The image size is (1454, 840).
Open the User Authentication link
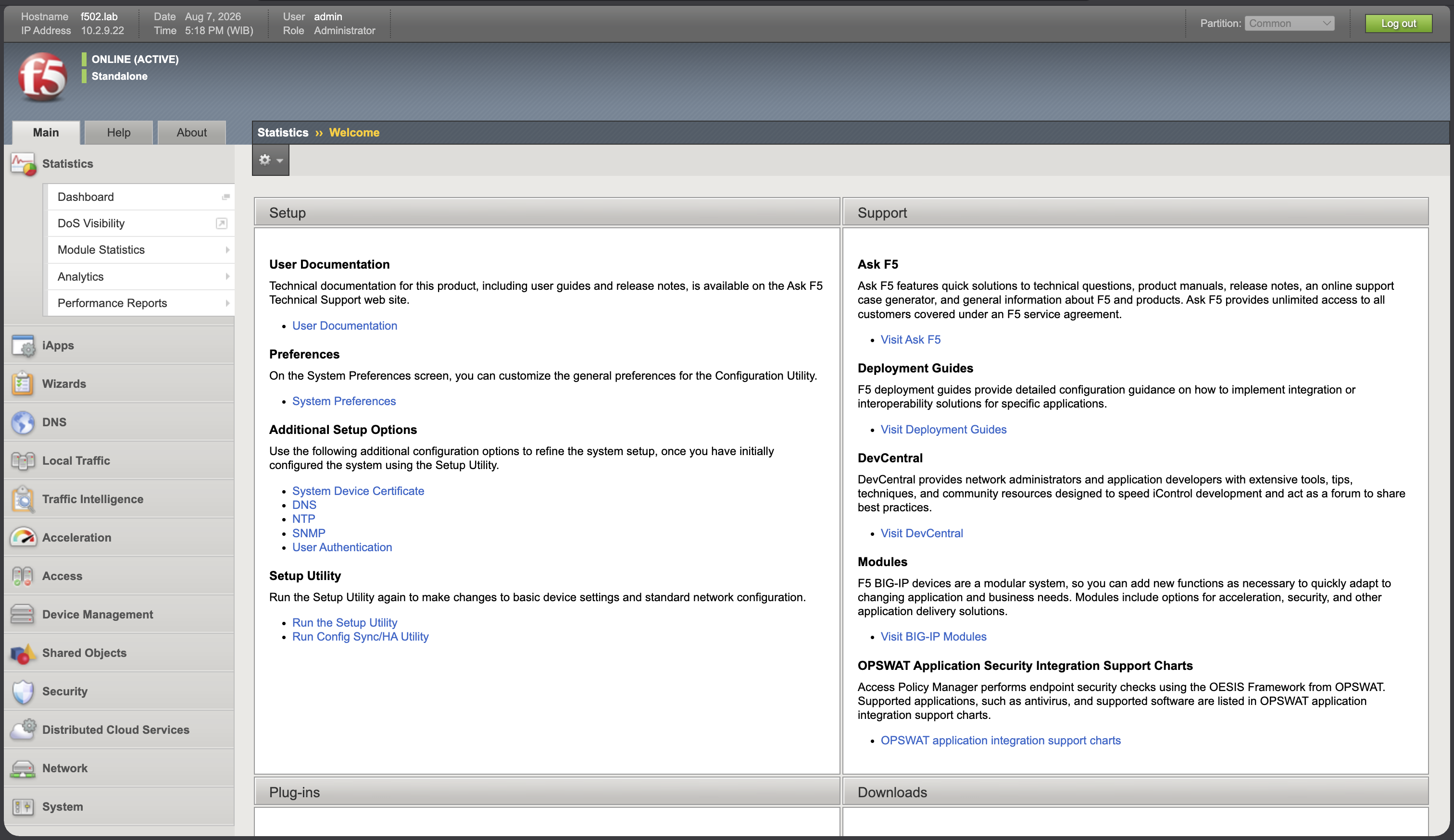(x=342, y=547)
